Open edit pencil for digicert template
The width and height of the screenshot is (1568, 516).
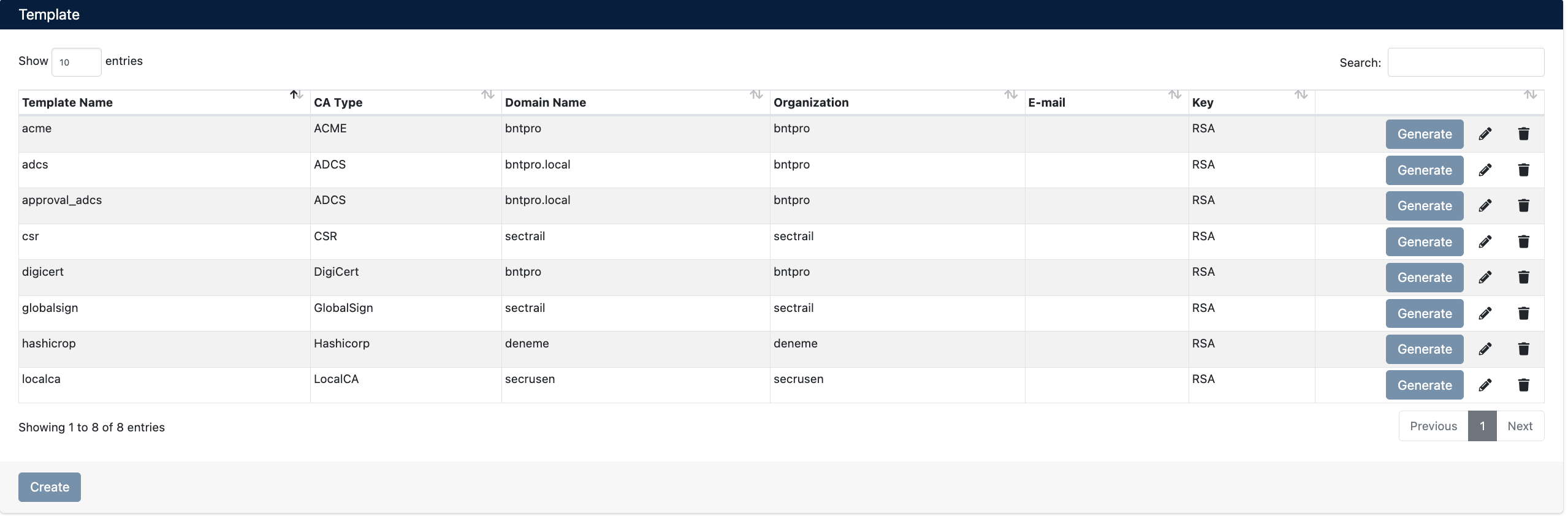point(1485,278)
